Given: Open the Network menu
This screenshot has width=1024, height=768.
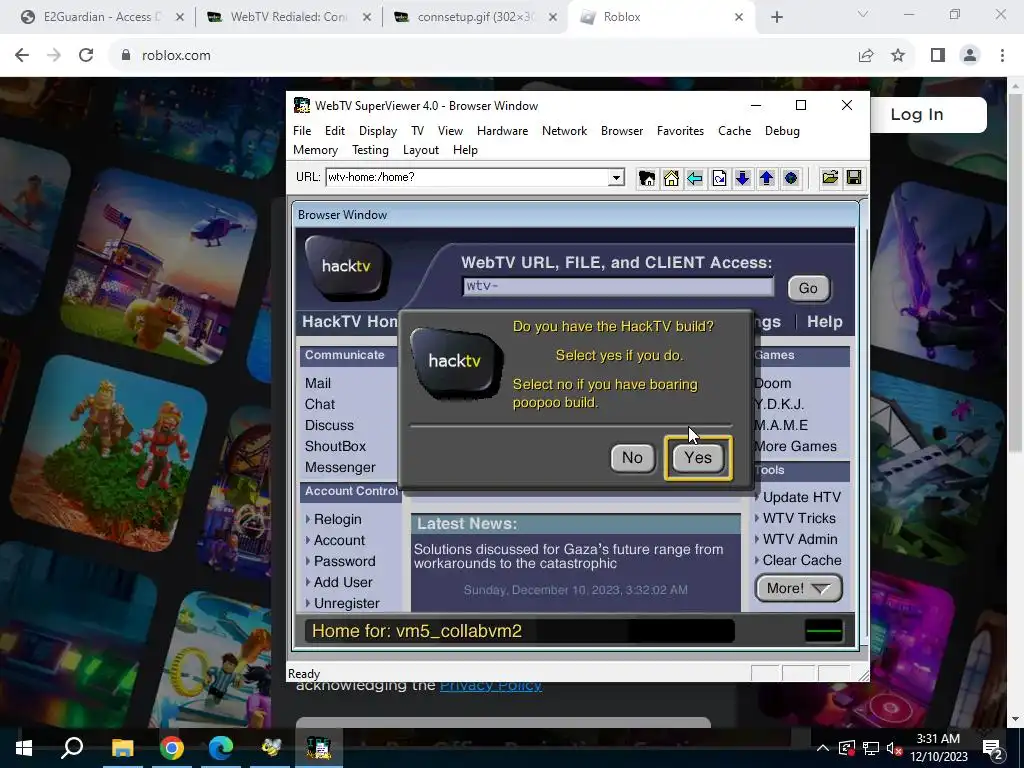Looking at the screenshot, I should tap(564, 131).
